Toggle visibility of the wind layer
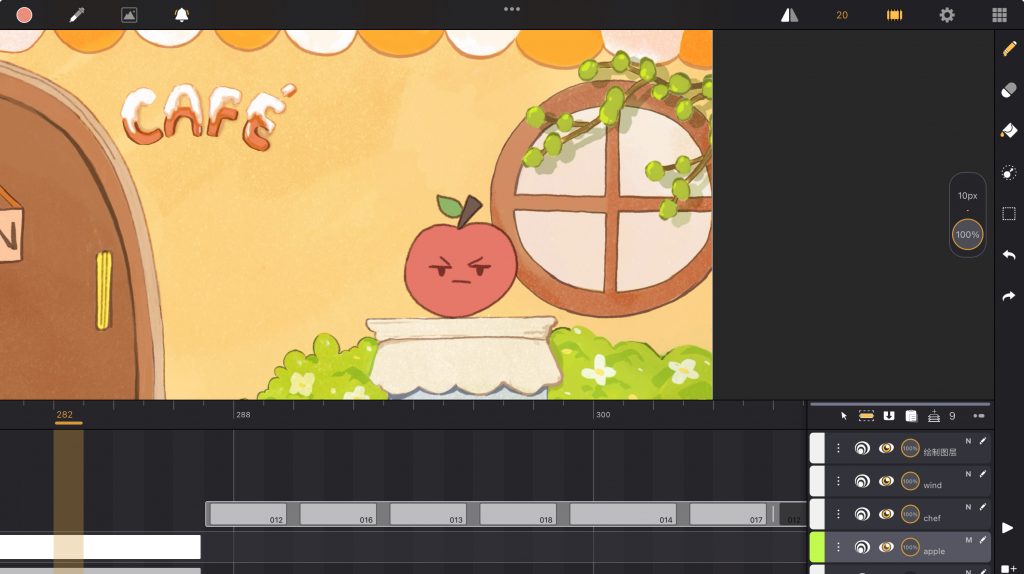 click(x=886, y=481)
